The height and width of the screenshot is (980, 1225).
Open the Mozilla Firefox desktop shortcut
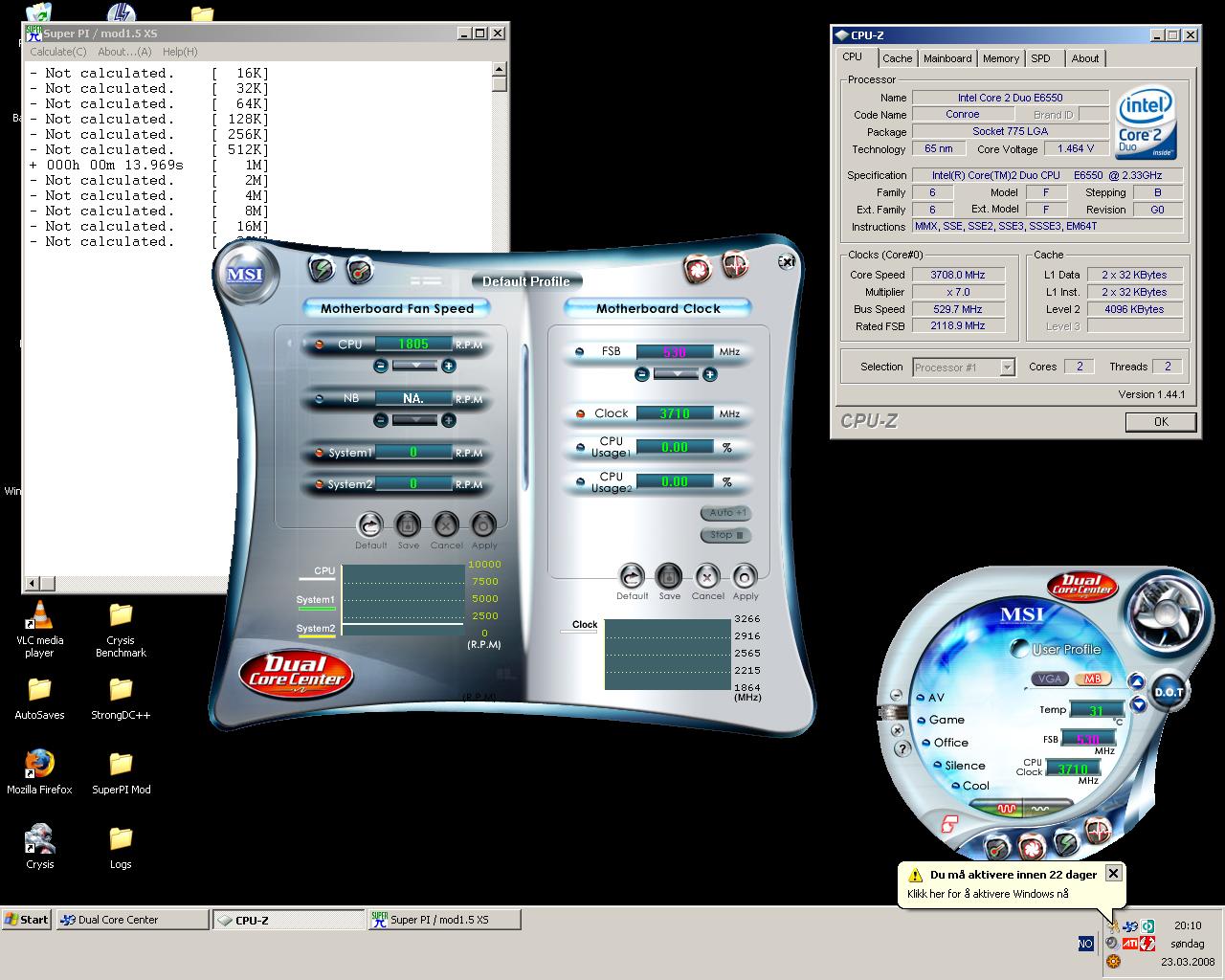tap(39, 771)
